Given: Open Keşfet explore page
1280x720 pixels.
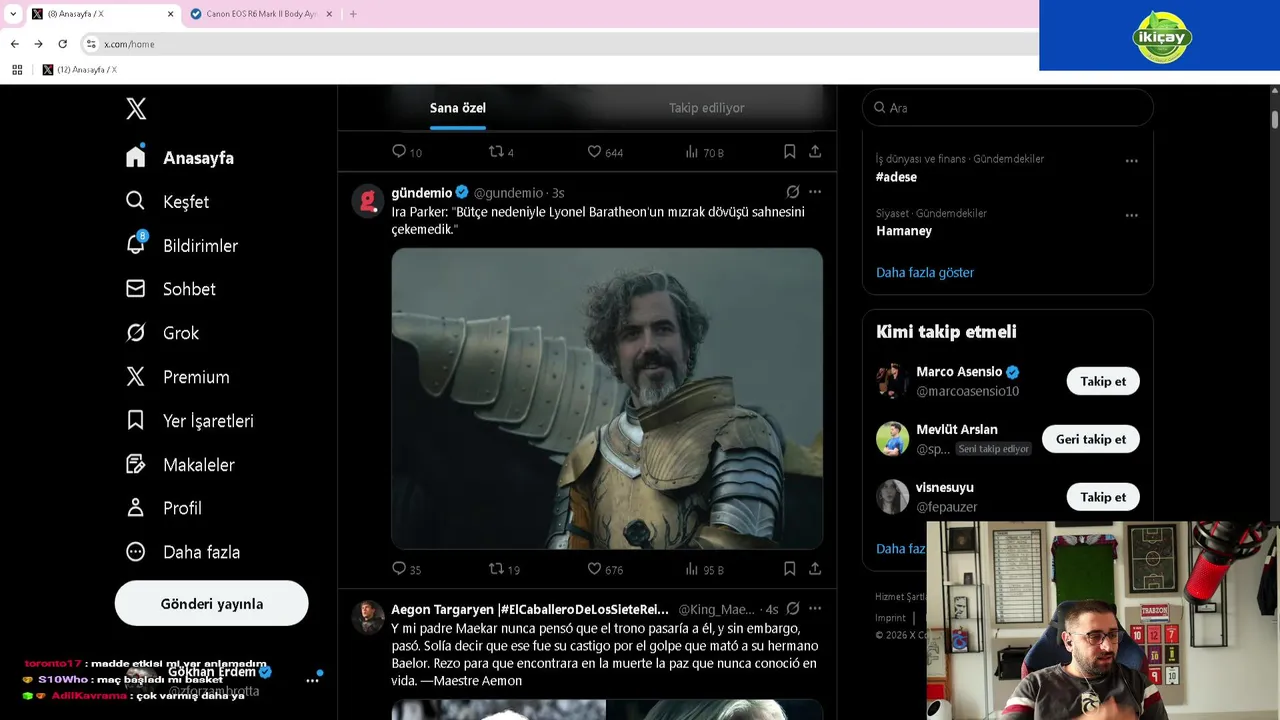Looking at the screenshot, I should tap(167, 201).
